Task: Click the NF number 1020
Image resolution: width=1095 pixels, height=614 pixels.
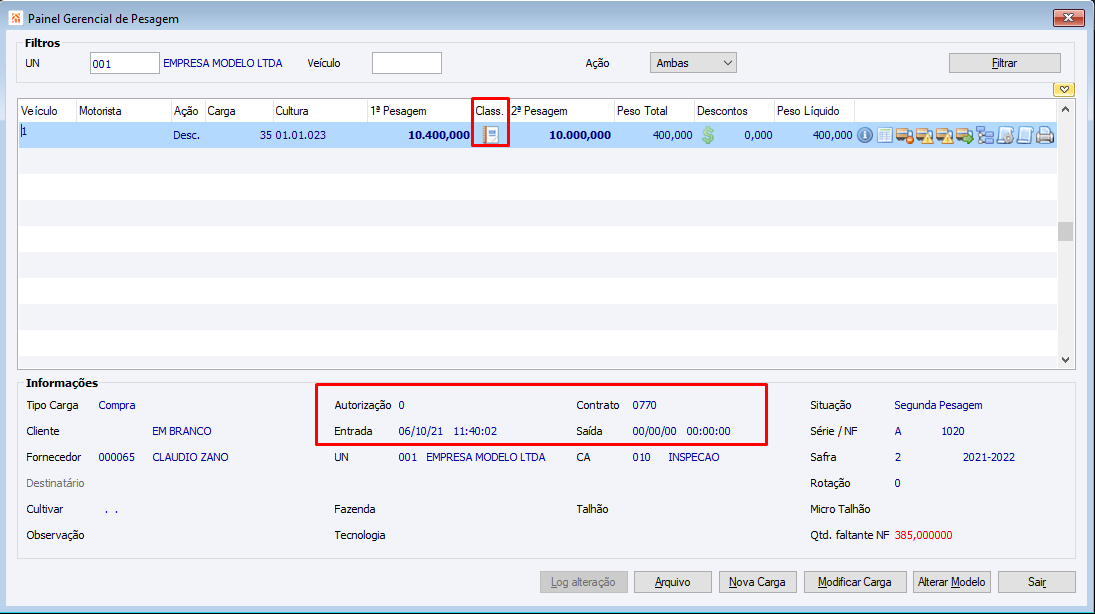Action: tap(953, 431)
